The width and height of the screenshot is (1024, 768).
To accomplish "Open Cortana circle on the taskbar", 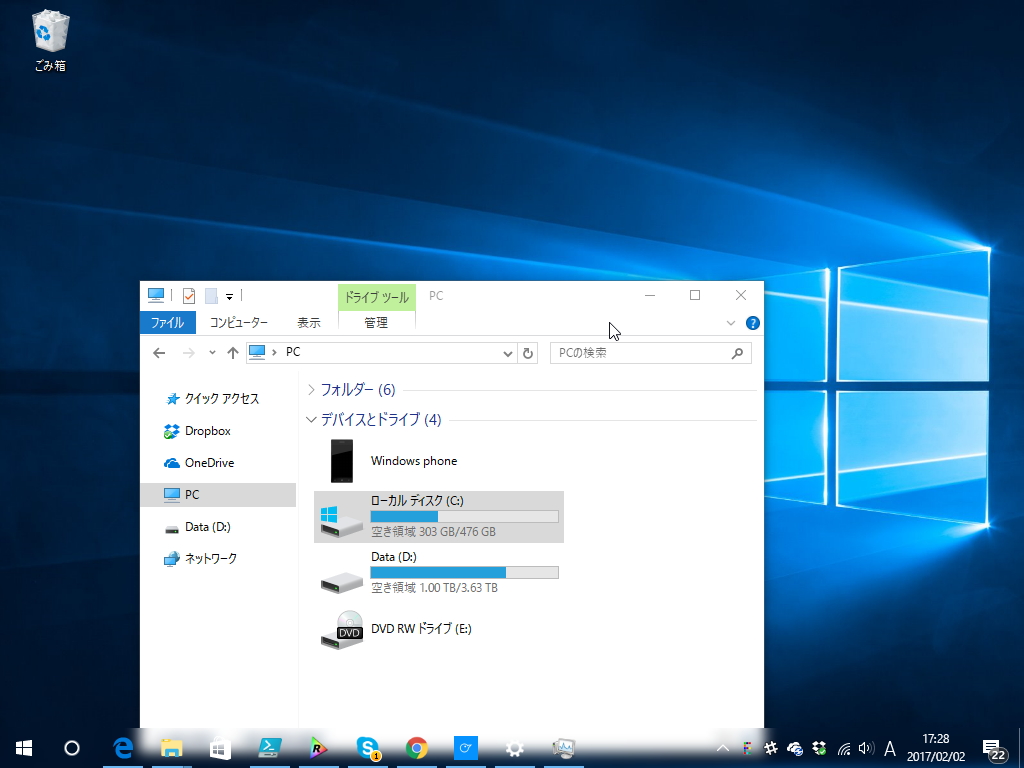I will [x=72, y=748].
